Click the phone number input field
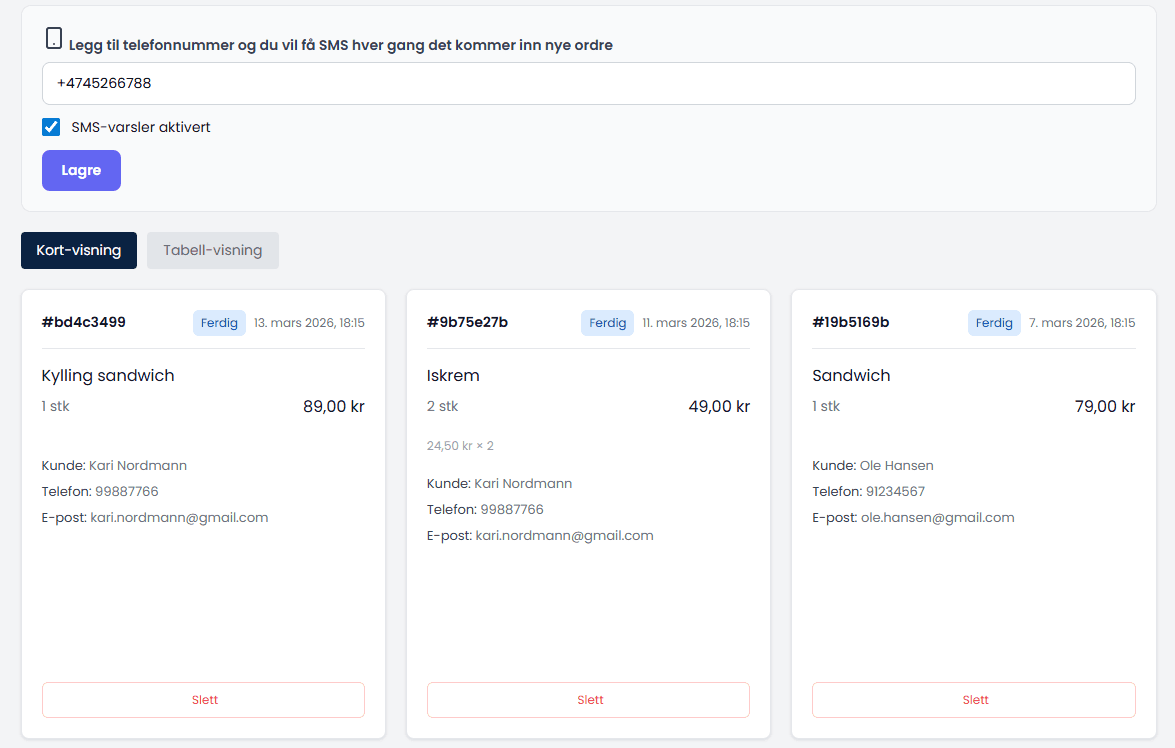The width and height of the screenshot is (1175, 748). [x=588, y=83]
